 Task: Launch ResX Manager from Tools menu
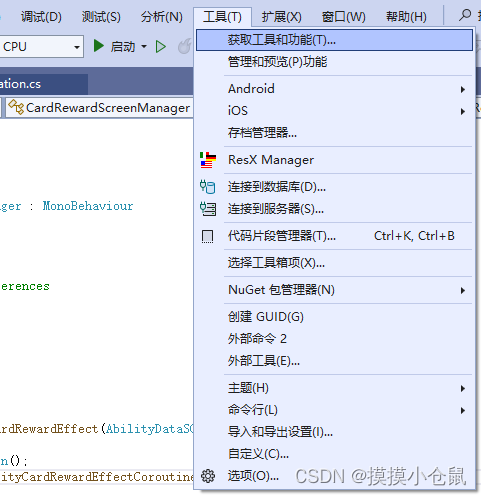(x=334, y=160)
